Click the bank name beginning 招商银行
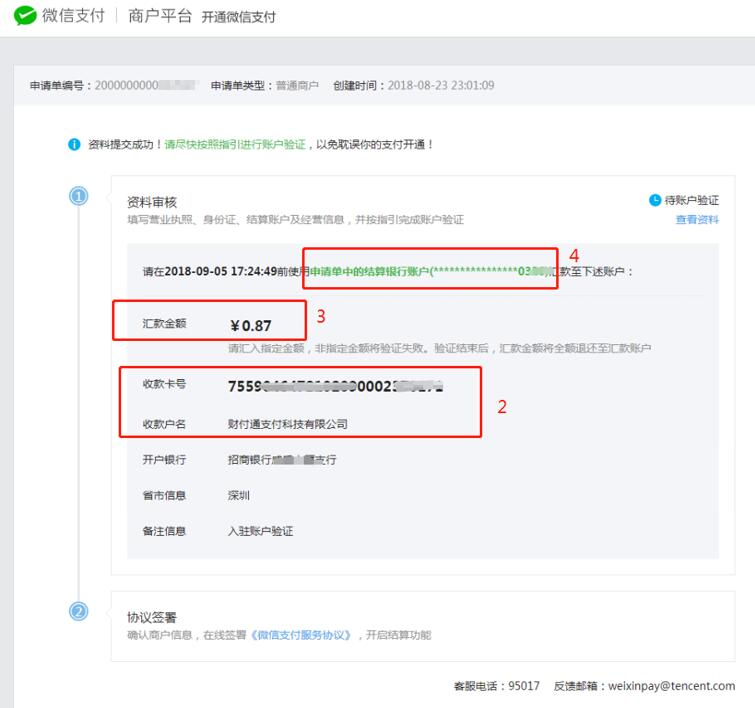The width and height of the screenshot is (755, 708). 282,460
